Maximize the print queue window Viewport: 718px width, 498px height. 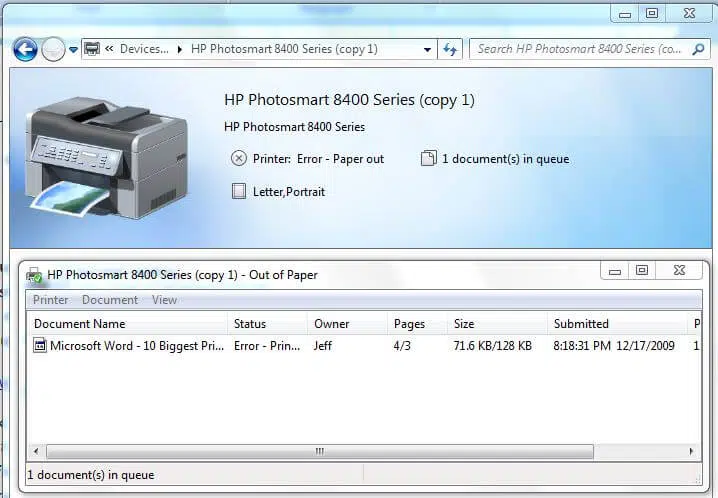point(642,271)
